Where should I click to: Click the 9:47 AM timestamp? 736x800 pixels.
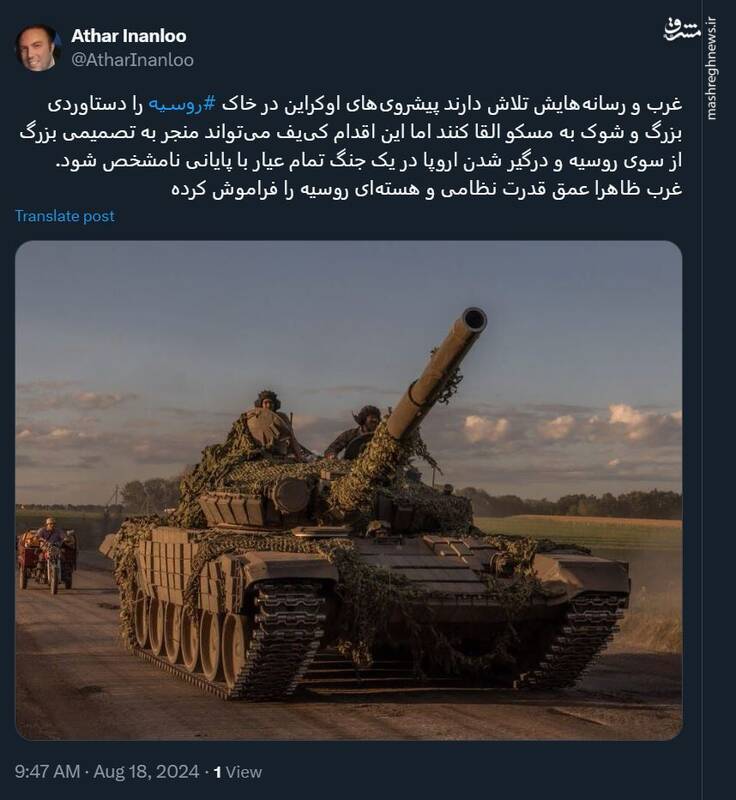click(48, 771)
